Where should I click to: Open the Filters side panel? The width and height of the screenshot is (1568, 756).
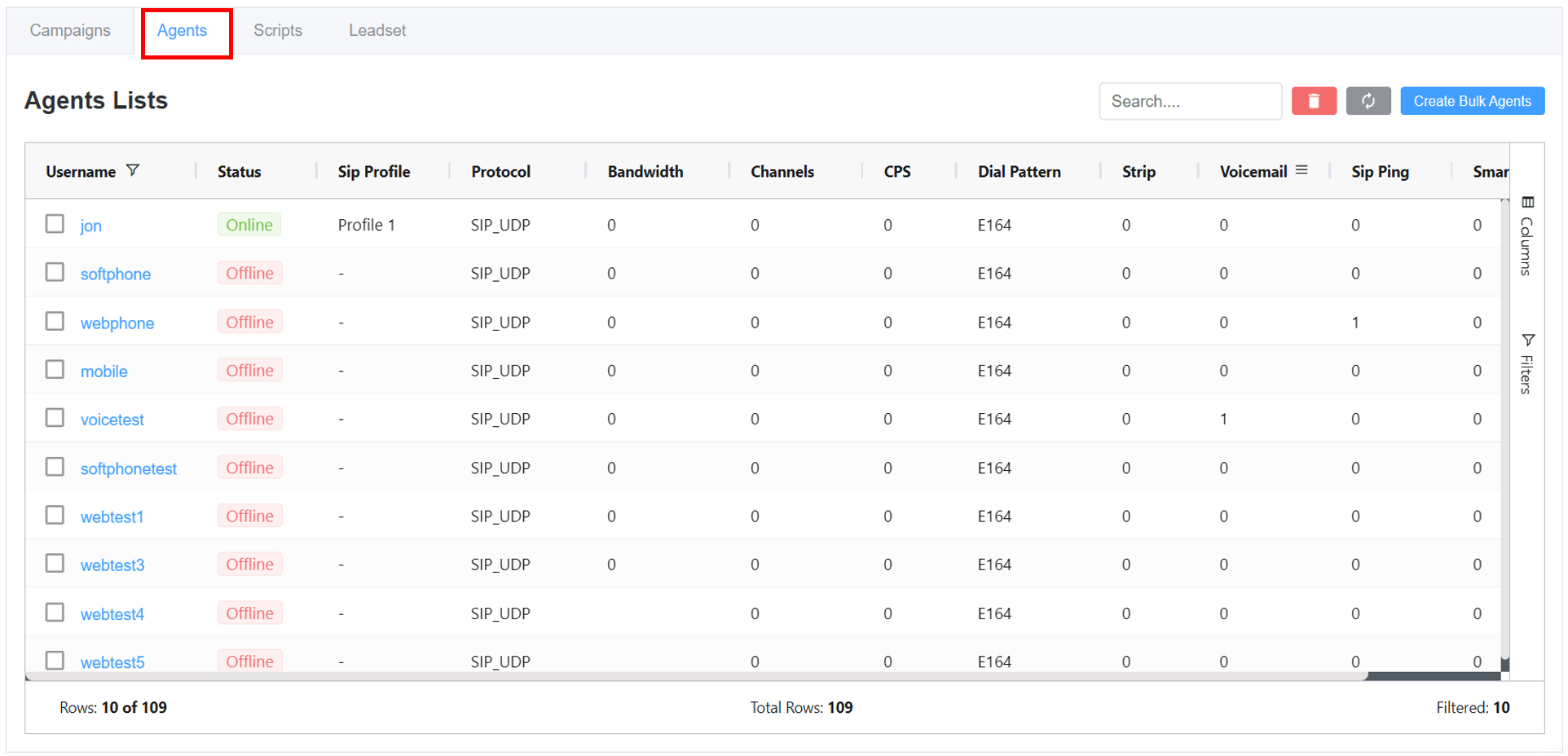1527,363
